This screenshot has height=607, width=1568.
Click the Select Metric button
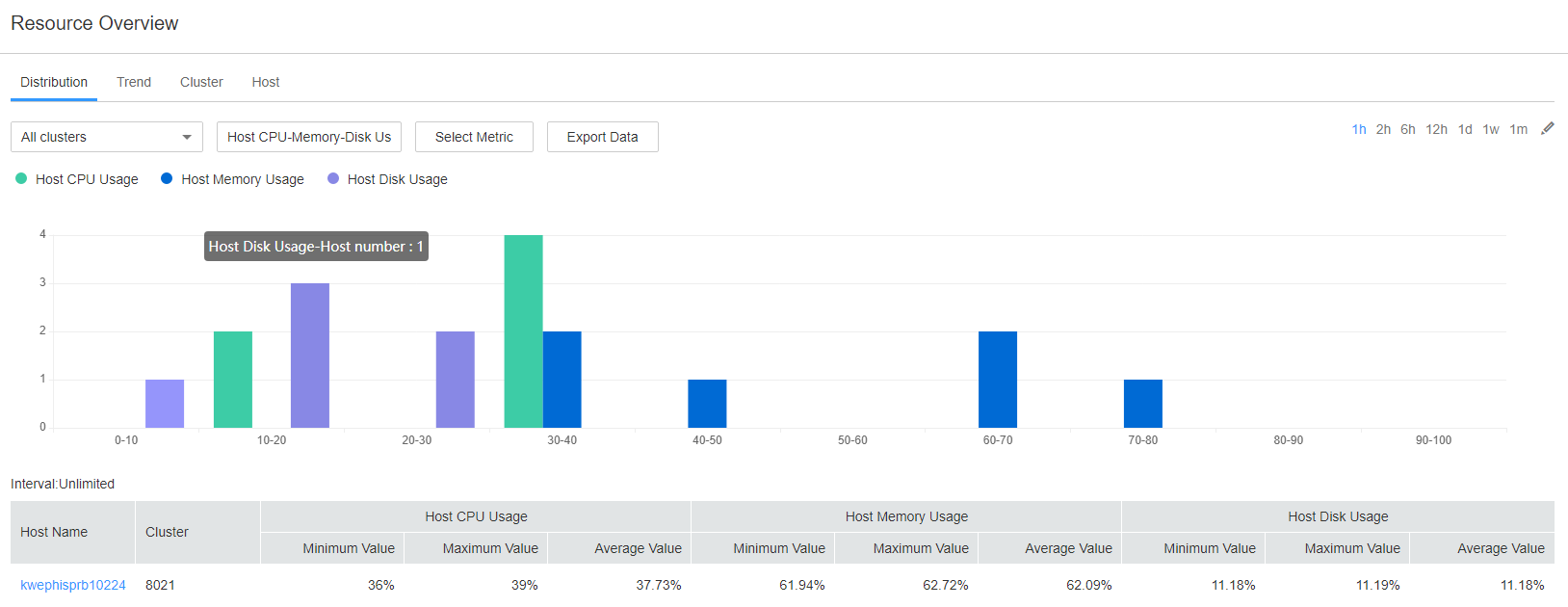474,137
